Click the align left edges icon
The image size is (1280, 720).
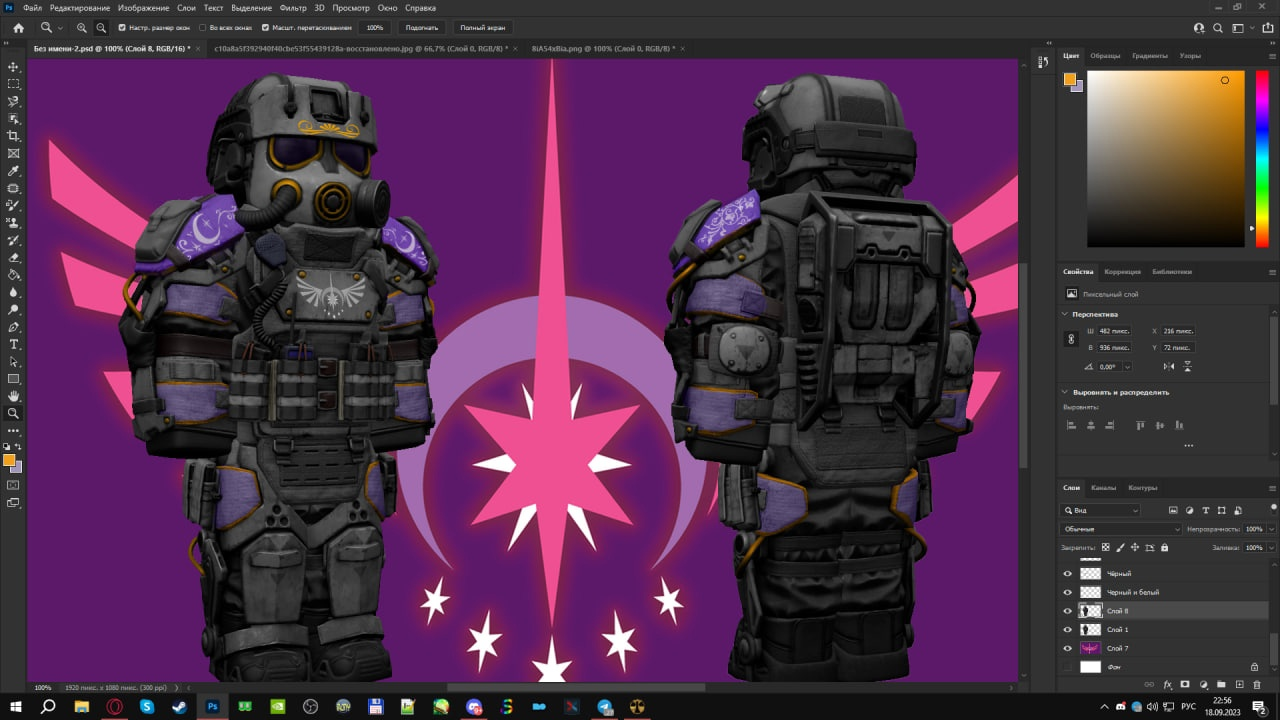(1071, 425)
